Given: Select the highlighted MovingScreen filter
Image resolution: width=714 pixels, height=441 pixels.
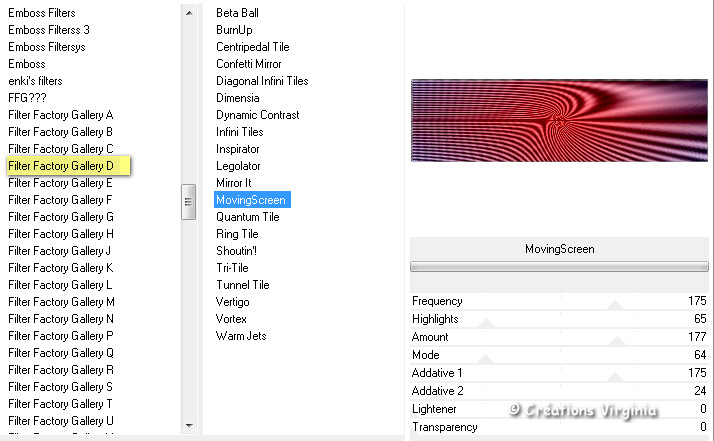Looking at the screenshot, I should (x=252, y=200).
